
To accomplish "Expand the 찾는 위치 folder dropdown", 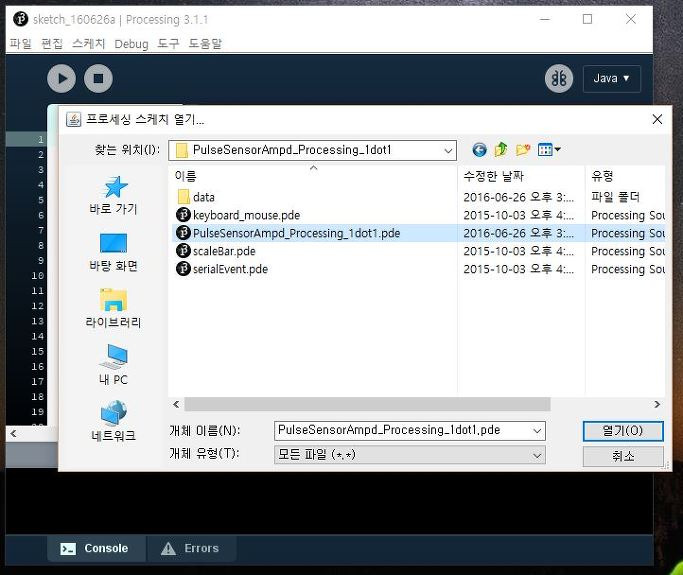I will pyautogui.click(x=448, y=151).
